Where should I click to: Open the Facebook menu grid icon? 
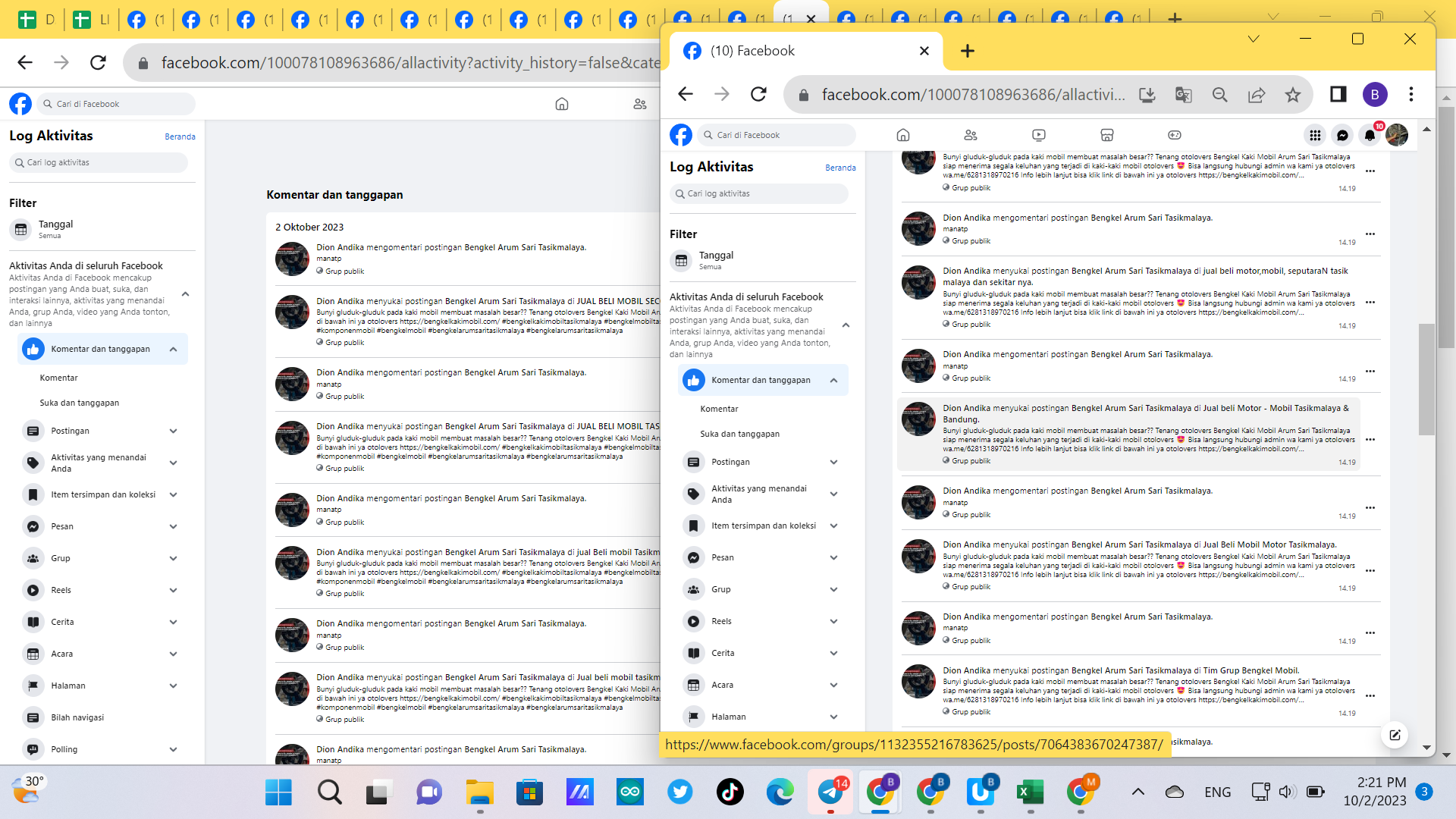[x=1315, y=135]
